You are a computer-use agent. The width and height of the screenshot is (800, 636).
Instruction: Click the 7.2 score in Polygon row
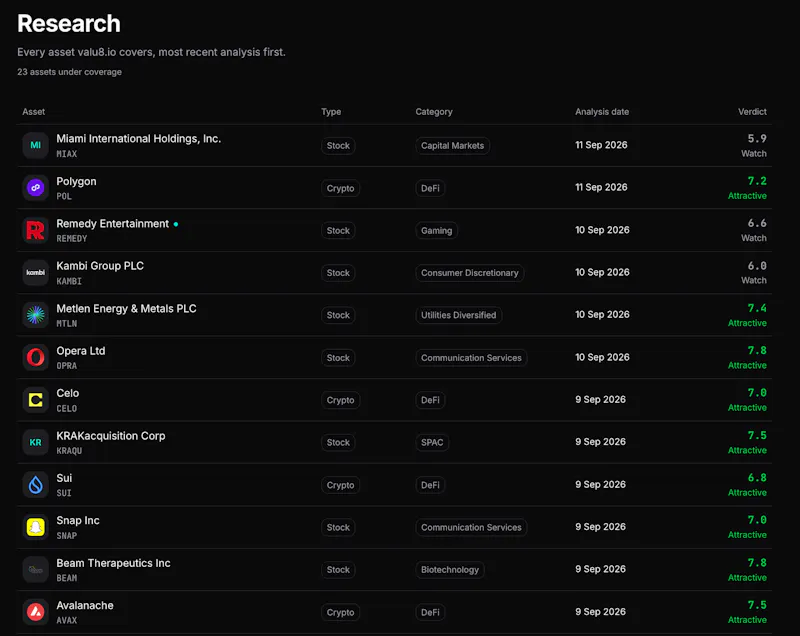pos(757,181)
